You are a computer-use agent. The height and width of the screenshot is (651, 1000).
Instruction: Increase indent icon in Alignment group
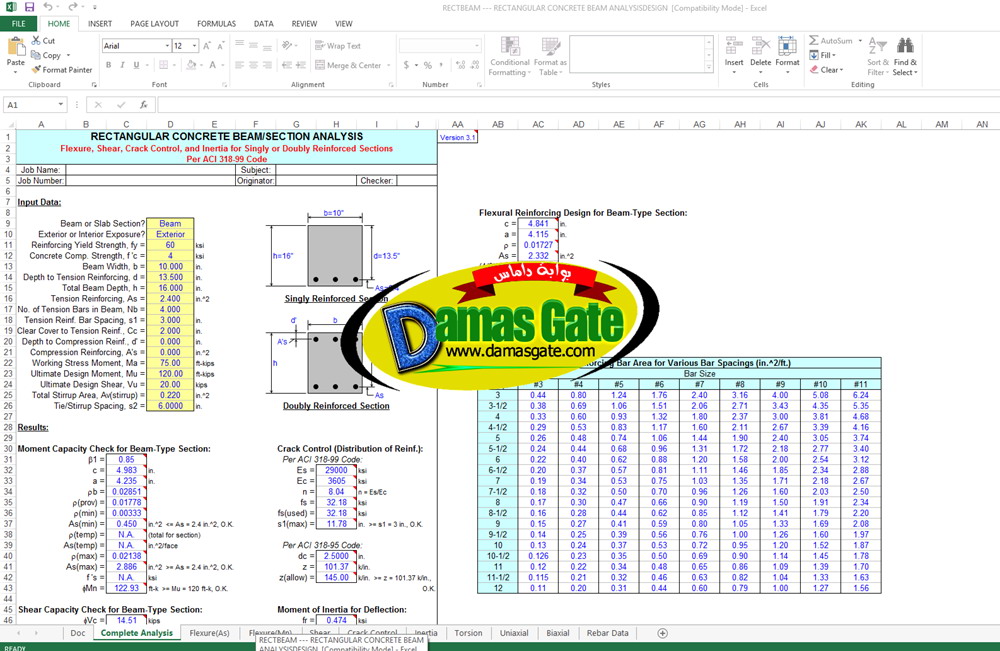click(x=301, y=65)
